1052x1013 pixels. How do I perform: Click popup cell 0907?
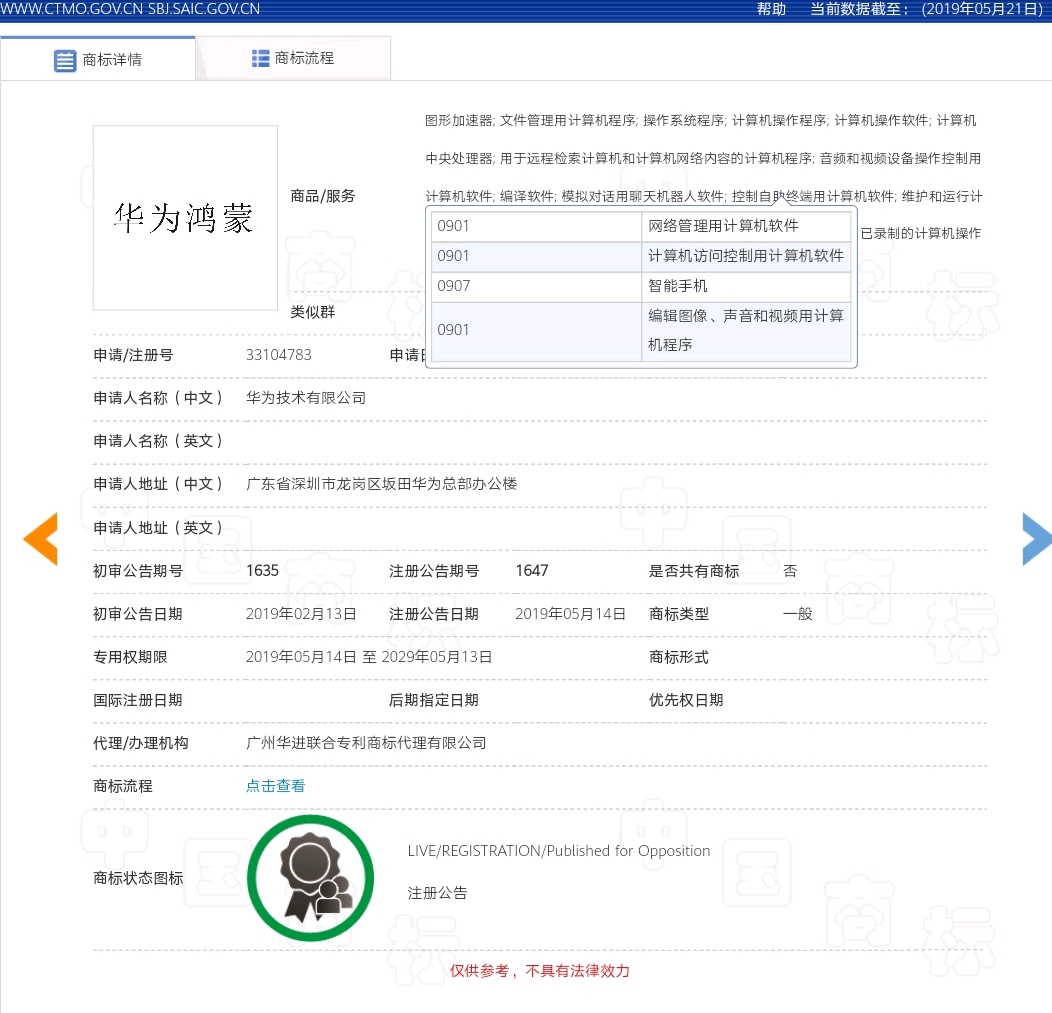(536, 286)
